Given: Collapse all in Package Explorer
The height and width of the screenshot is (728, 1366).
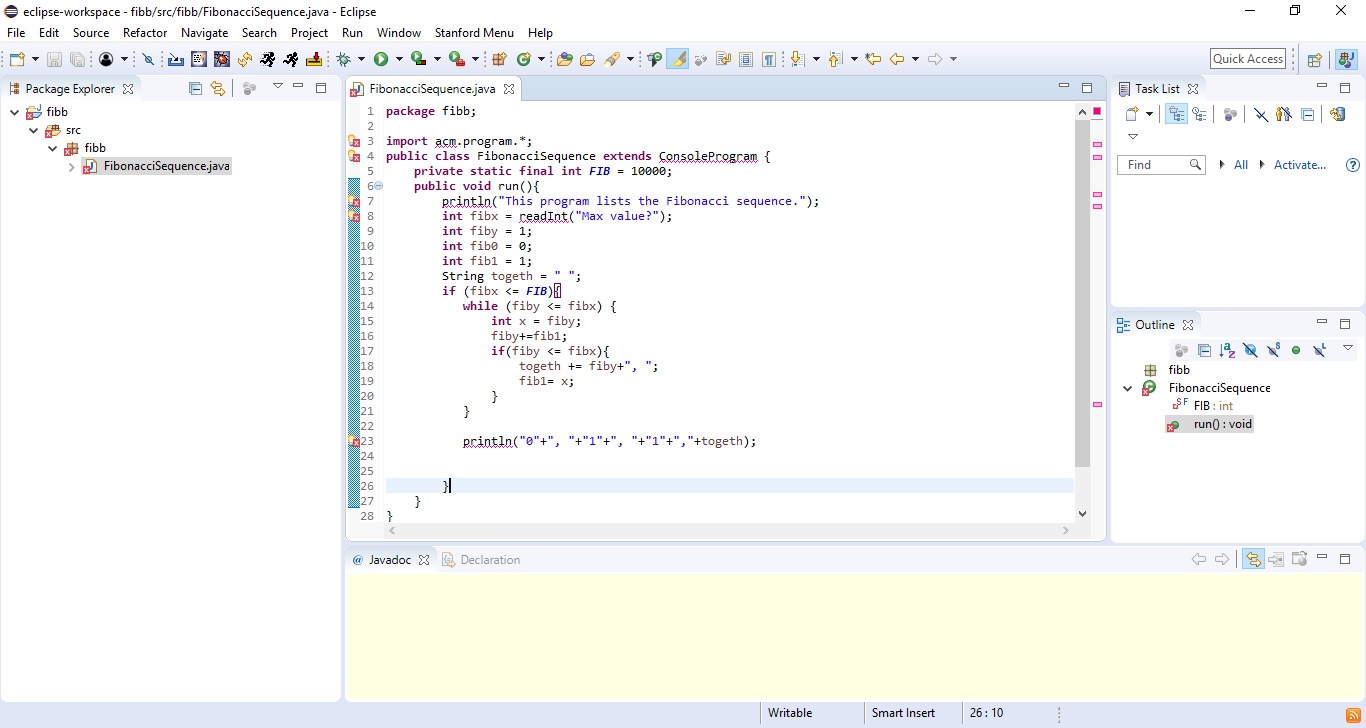Looking at the screenshot, I should [x=195, y=88].
